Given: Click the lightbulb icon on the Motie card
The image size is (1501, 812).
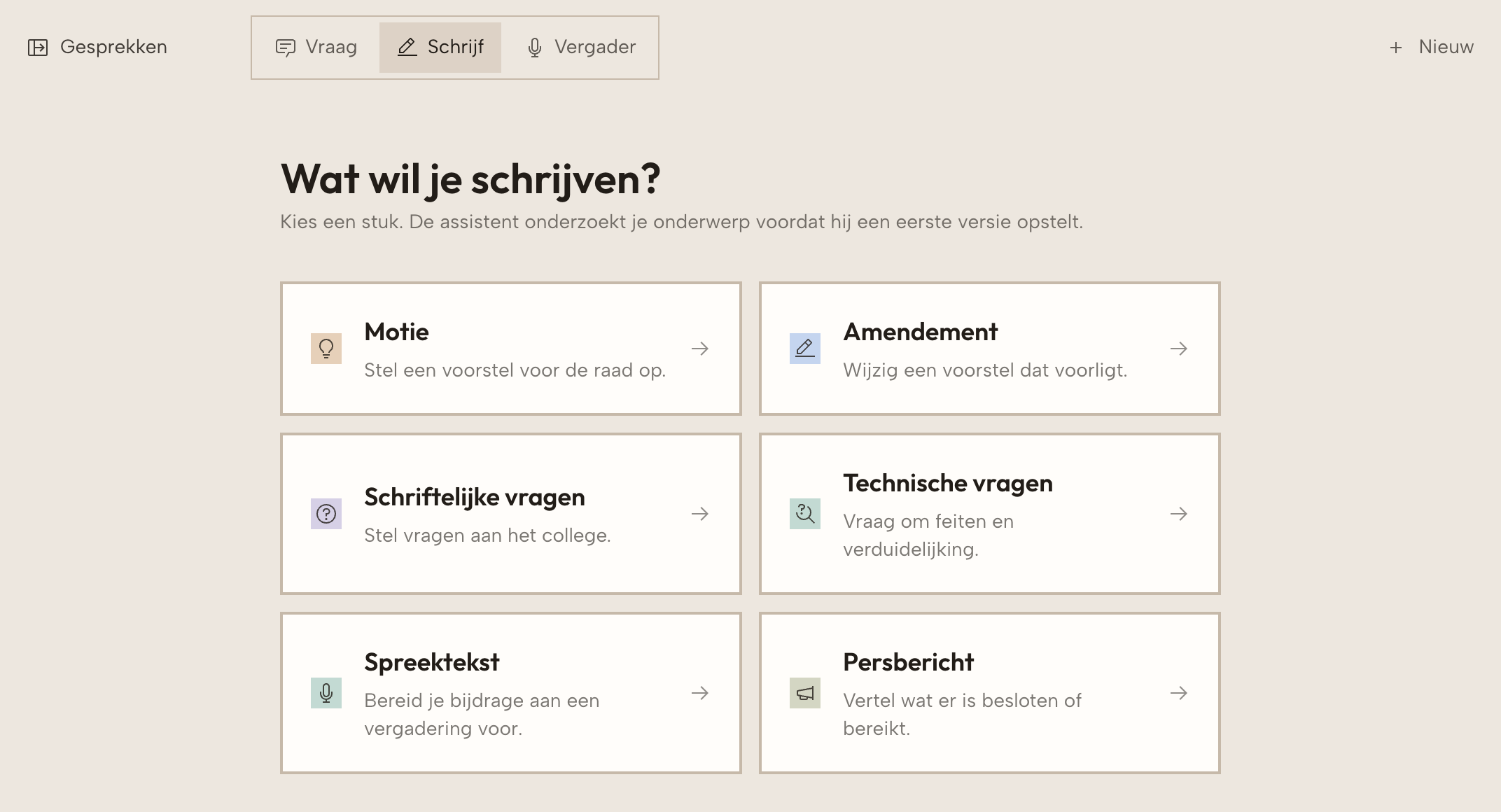Looking at the screenshot, I should click(x=326, y=349).
